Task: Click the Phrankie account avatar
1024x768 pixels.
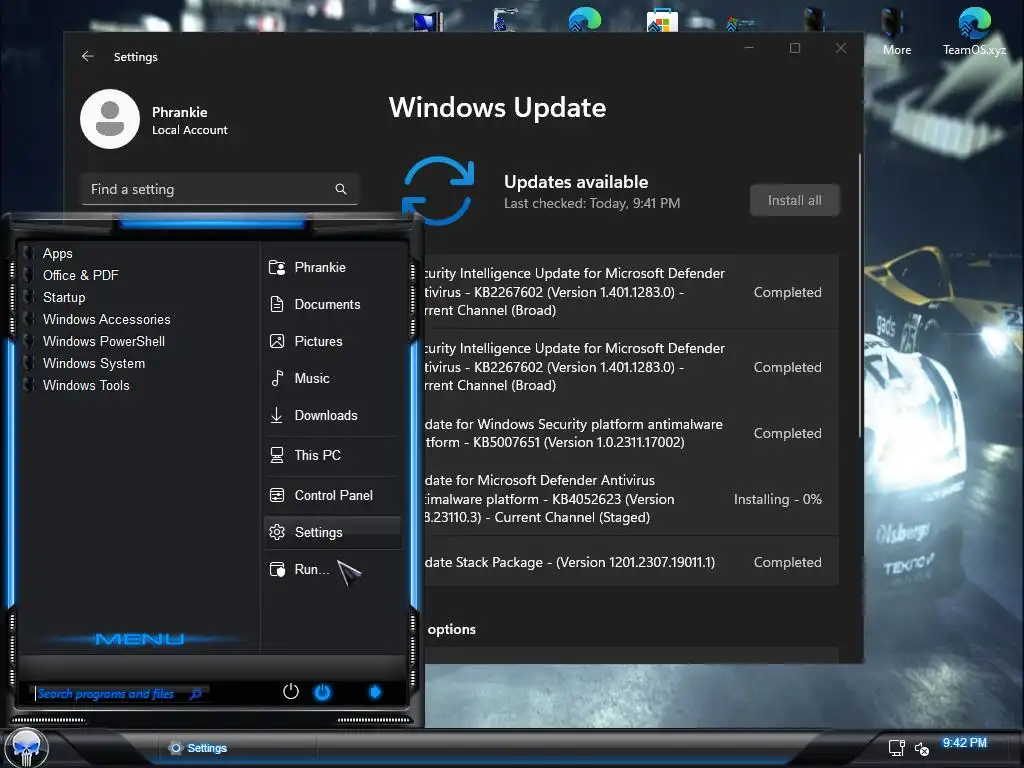Action: coord(110,119)
